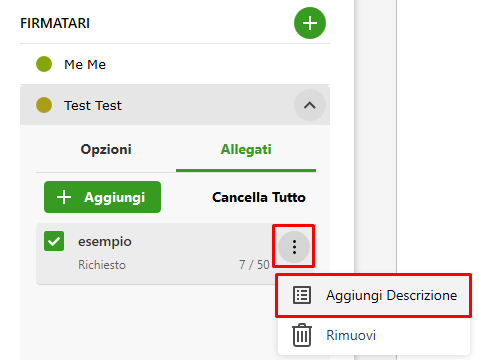Open three-dot menu for esempio attachment
479x360 pixels.
coord(294,247)
